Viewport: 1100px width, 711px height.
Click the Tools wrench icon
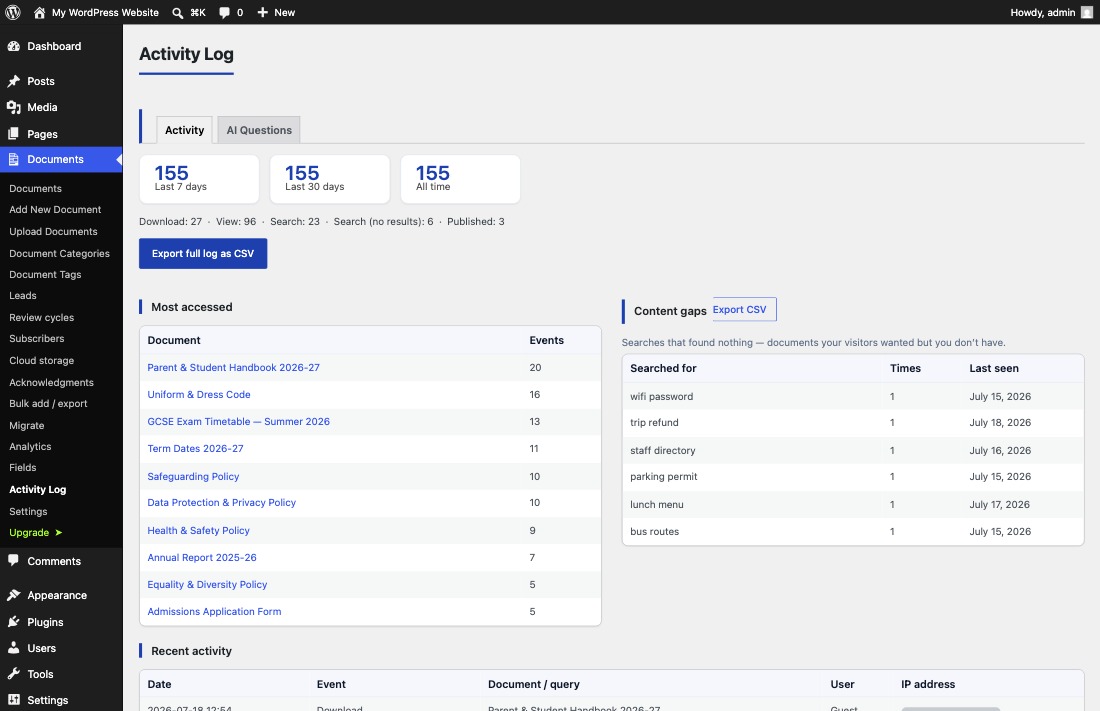[13, 674]
